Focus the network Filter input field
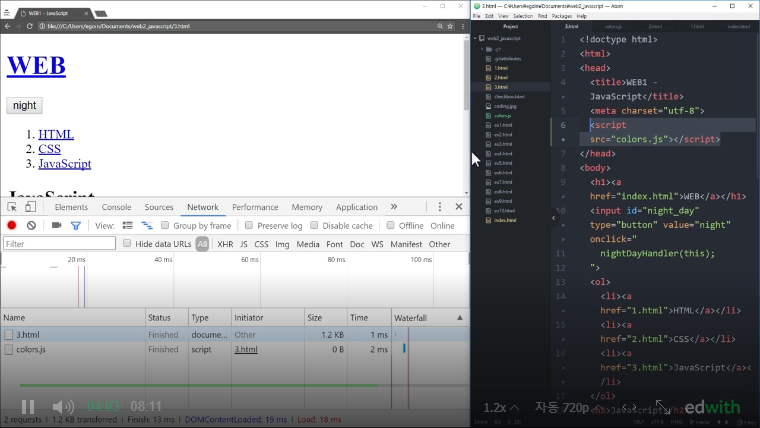Screen dimensions: 760x428 60,243
